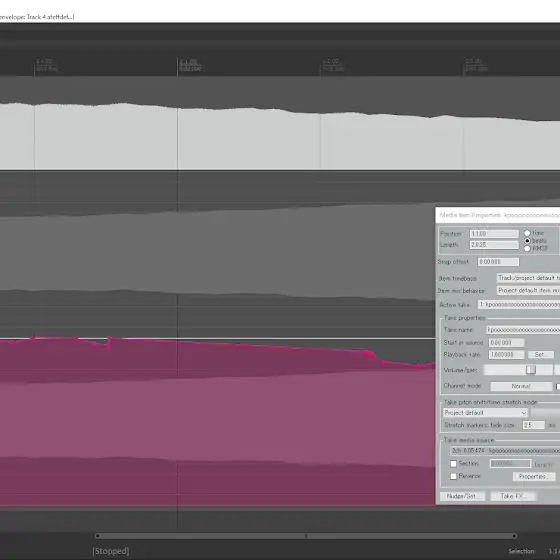Expand the Project default pitch shift mode dropdown
Viewport: 560px width, 560px height.
[485, 412]
